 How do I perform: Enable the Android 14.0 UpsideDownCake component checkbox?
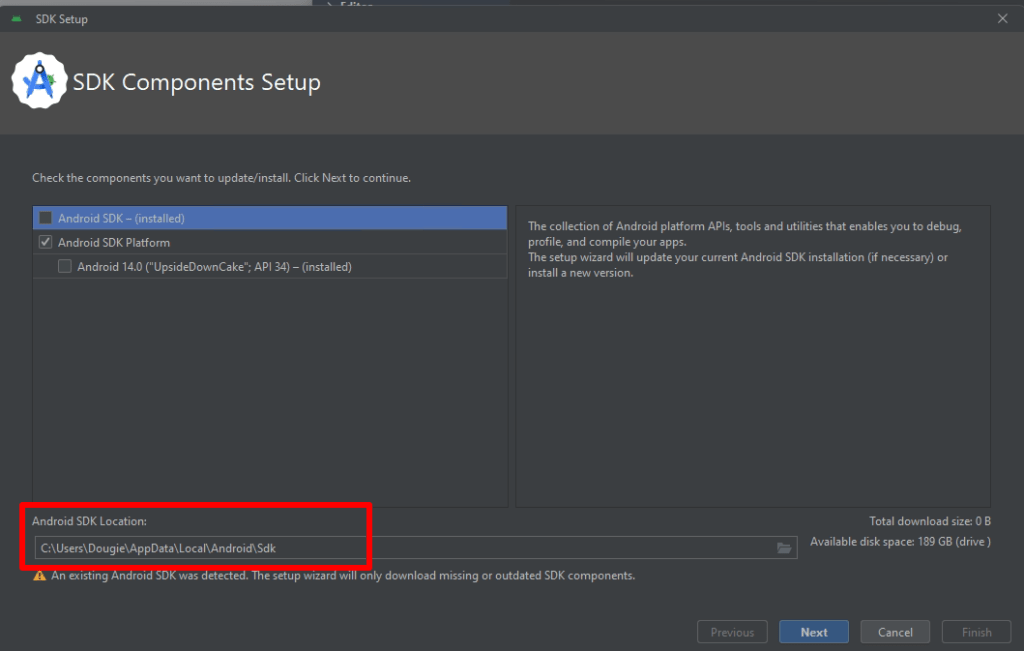click(x=65, y=266)
